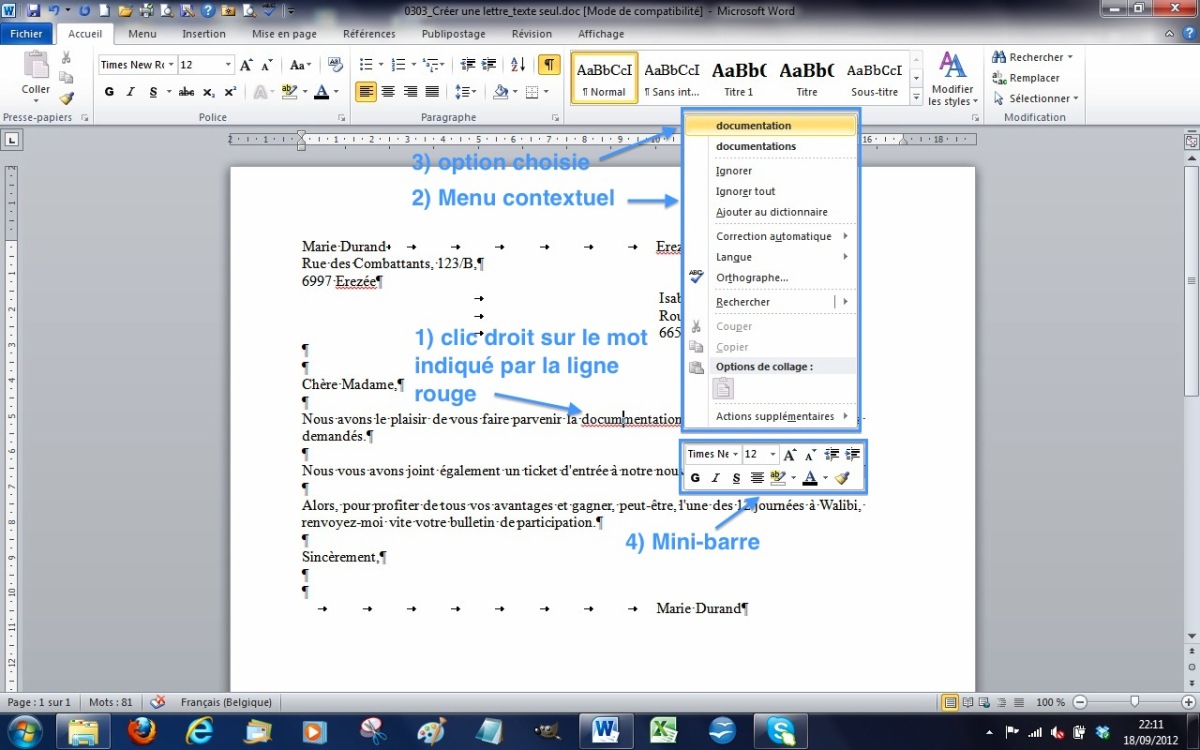Apply the 'Sous-titre' style
Screen dimensions: 1200x750
pyautogui.click(x=875, y=78)
